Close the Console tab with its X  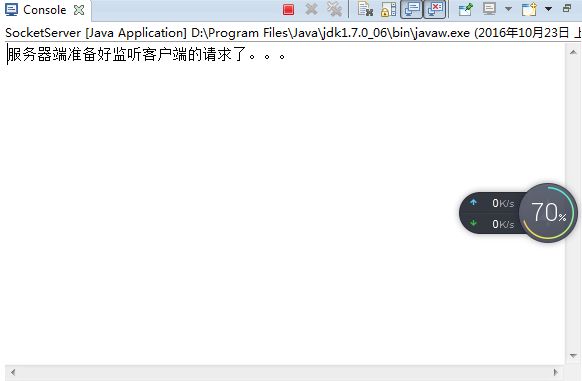[79, 10]
